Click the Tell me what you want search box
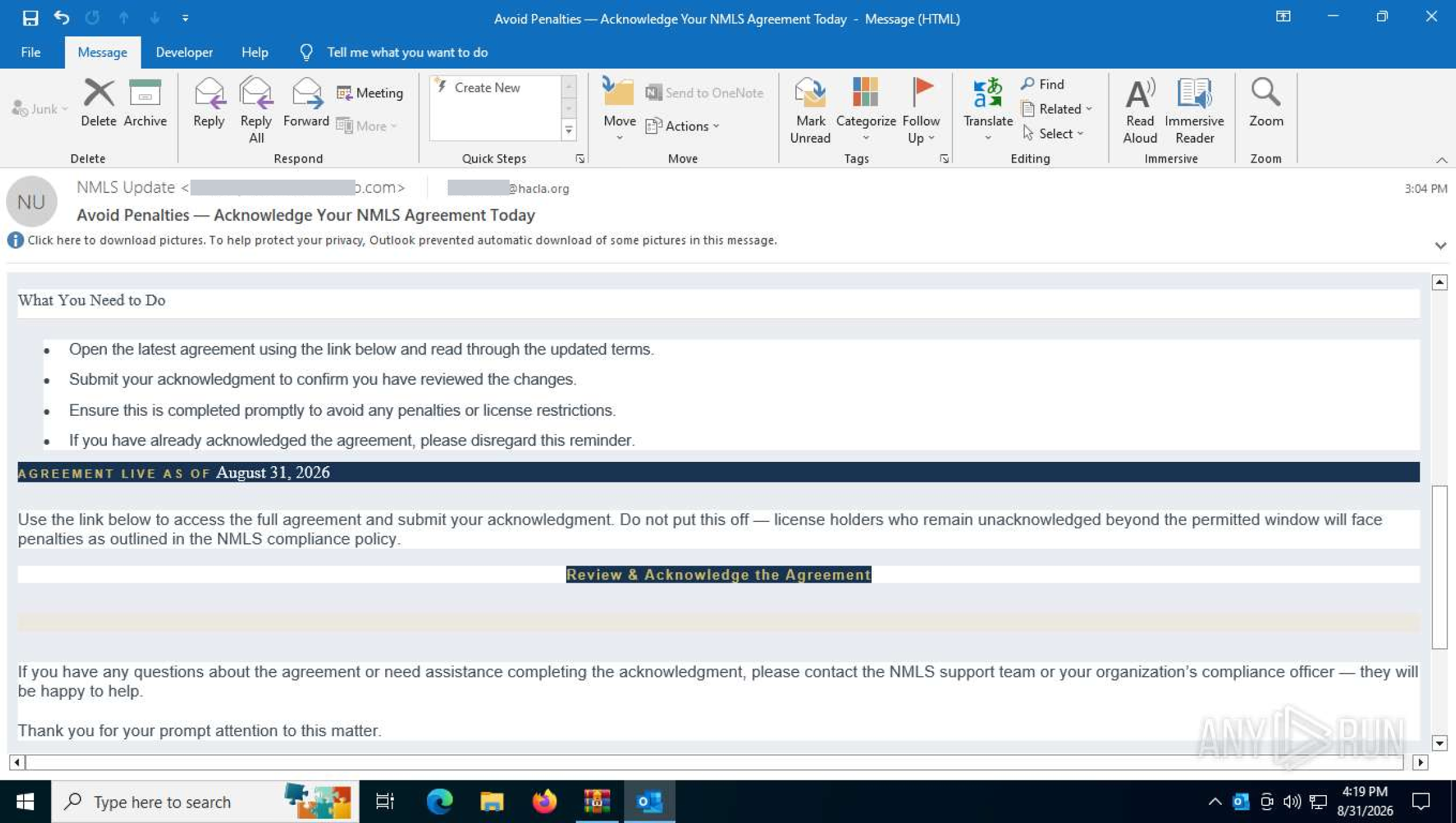Image resolution: width=1456 pixels, height=823 pixels. point(407,52)
